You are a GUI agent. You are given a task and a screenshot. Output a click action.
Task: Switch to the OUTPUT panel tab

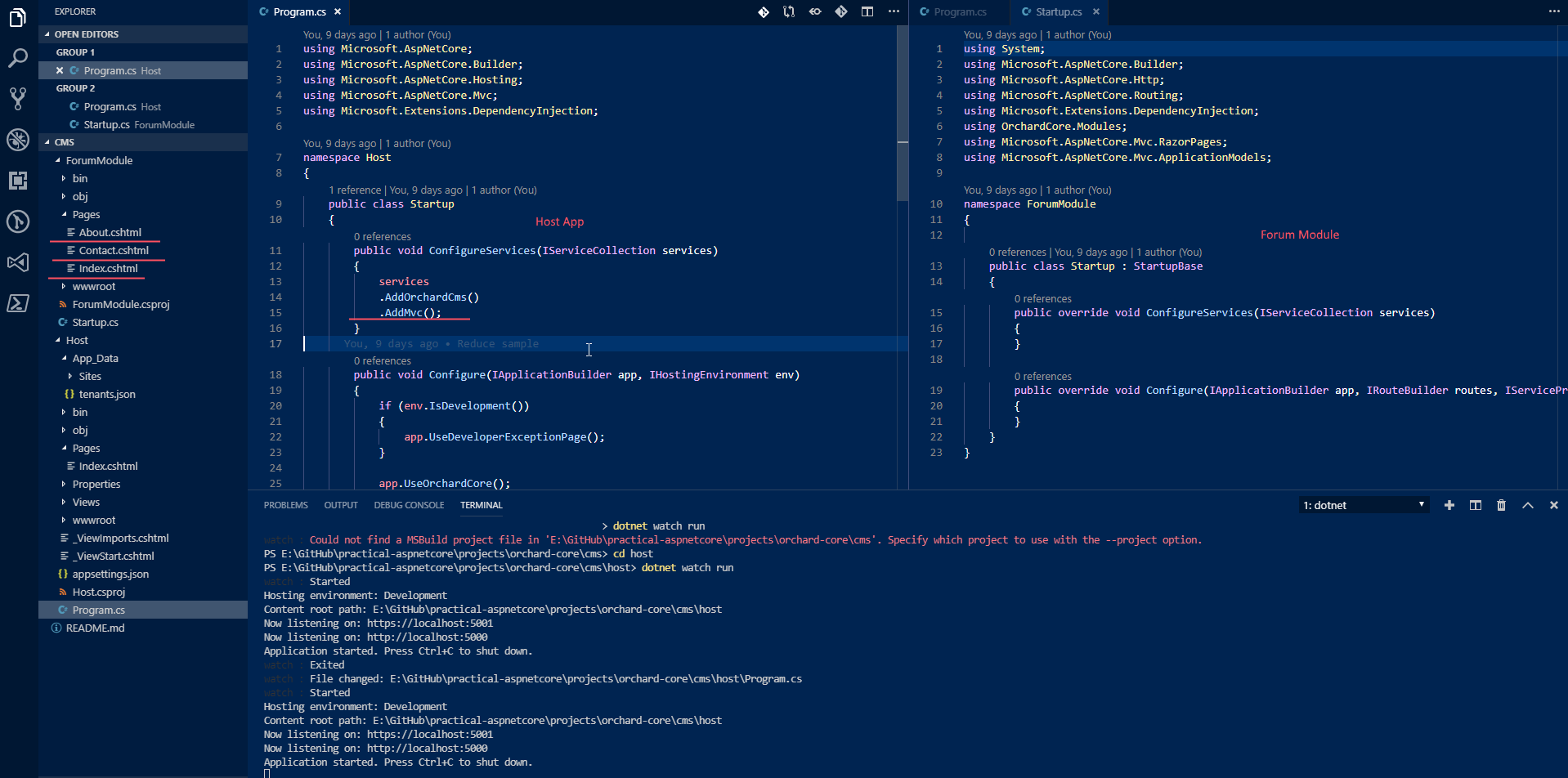tap(341, 505)
